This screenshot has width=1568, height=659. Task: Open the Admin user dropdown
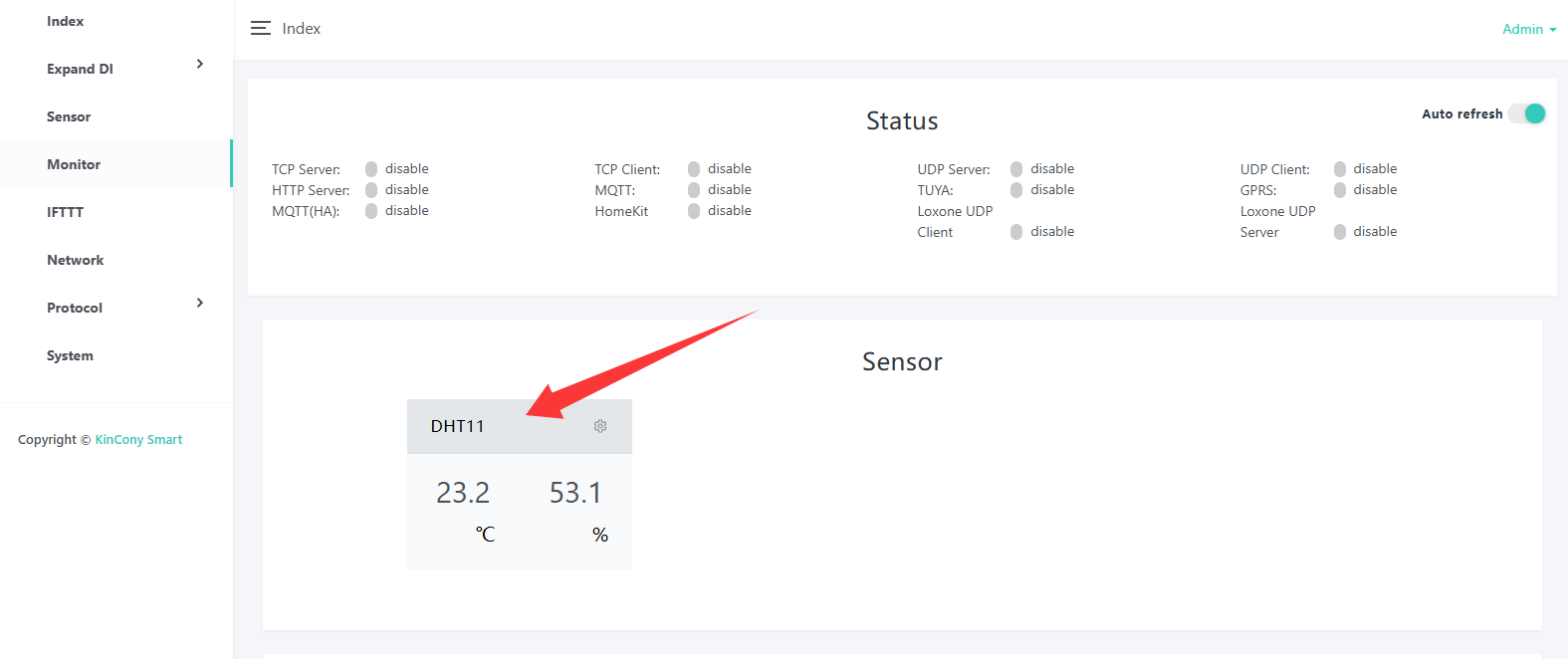tap(1529, 29)
